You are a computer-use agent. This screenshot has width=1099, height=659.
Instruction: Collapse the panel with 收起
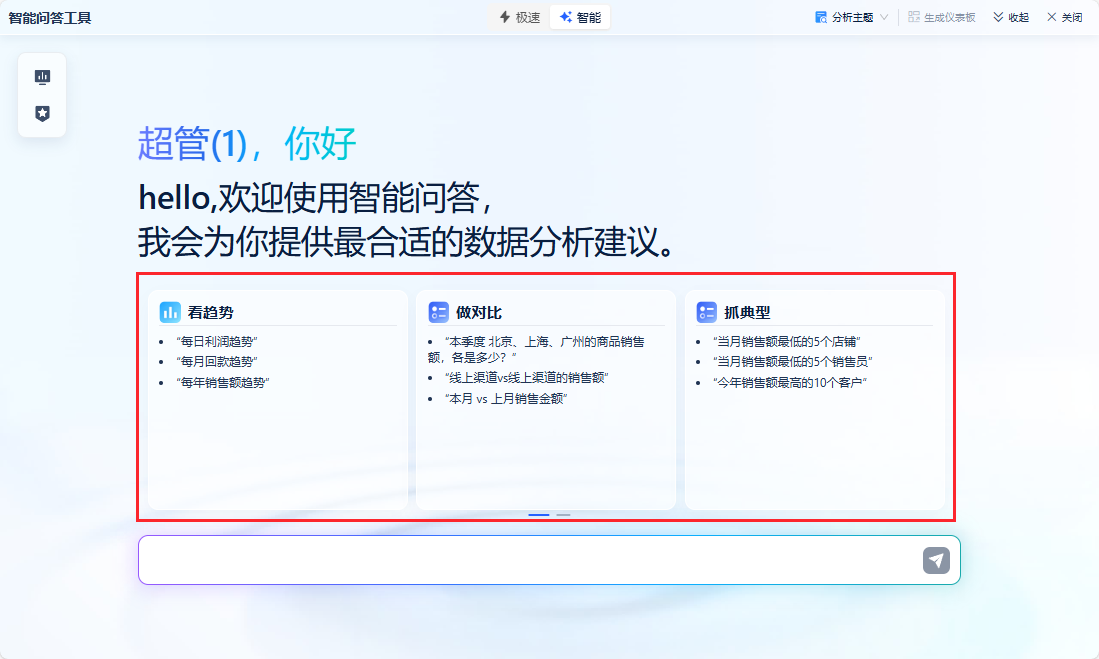(x=1011, y=17)
